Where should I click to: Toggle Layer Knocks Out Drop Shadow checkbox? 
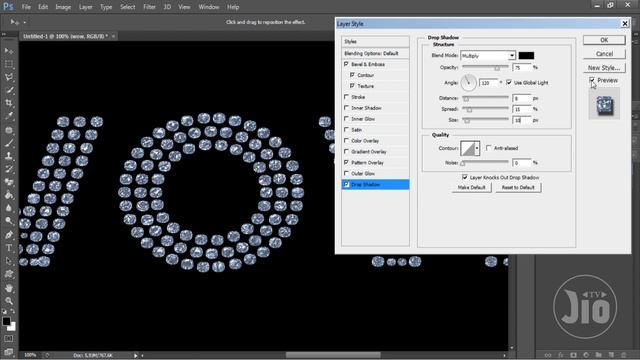[x=465, y=177]
